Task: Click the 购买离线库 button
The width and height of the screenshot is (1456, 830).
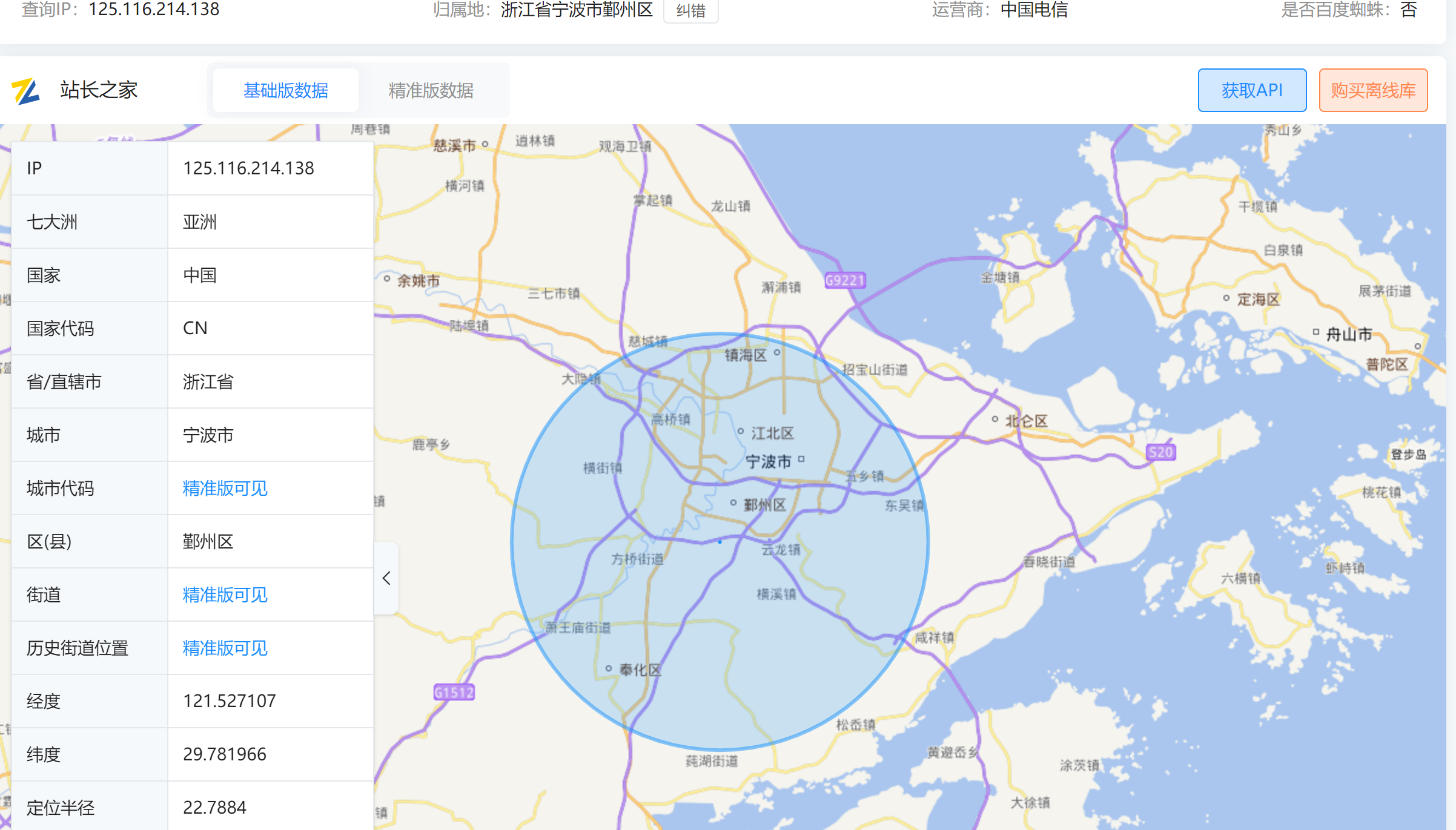Action: [x=1373, y=91]
